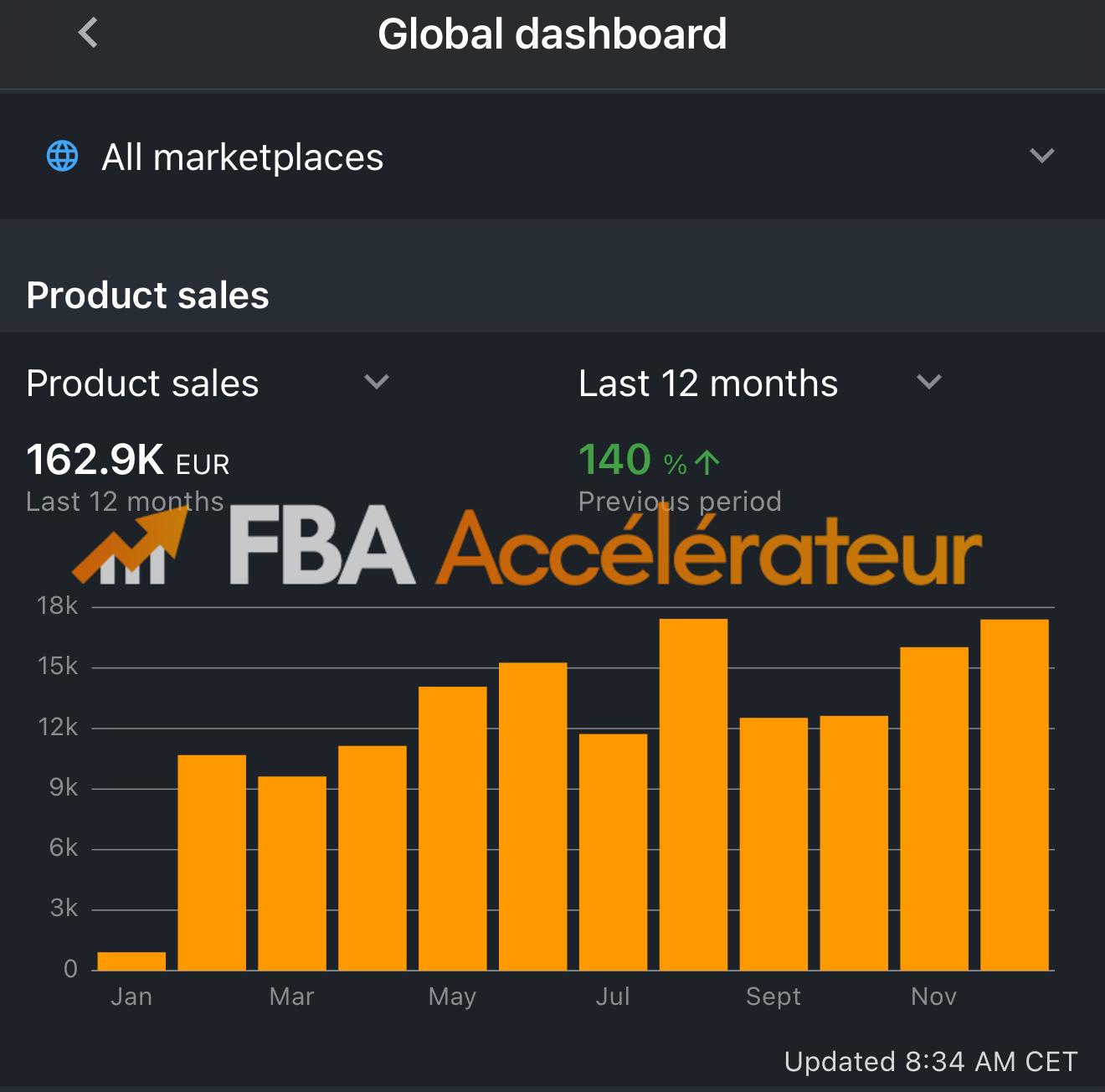This screenshot has height=1092, width=1105.
Task: Click the blue globe marketplaces icon
Action: coord(62,156)
